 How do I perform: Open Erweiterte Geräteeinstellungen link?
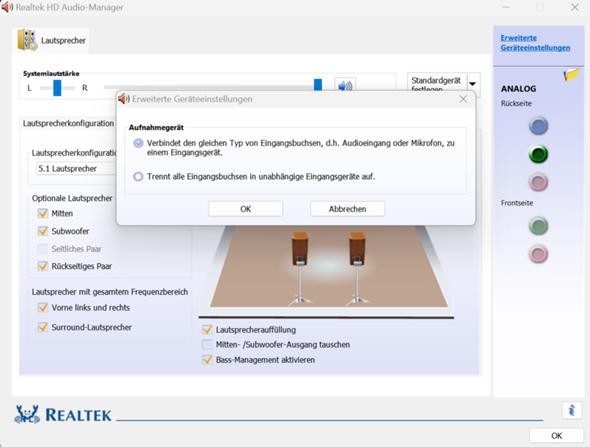point(535,43)
